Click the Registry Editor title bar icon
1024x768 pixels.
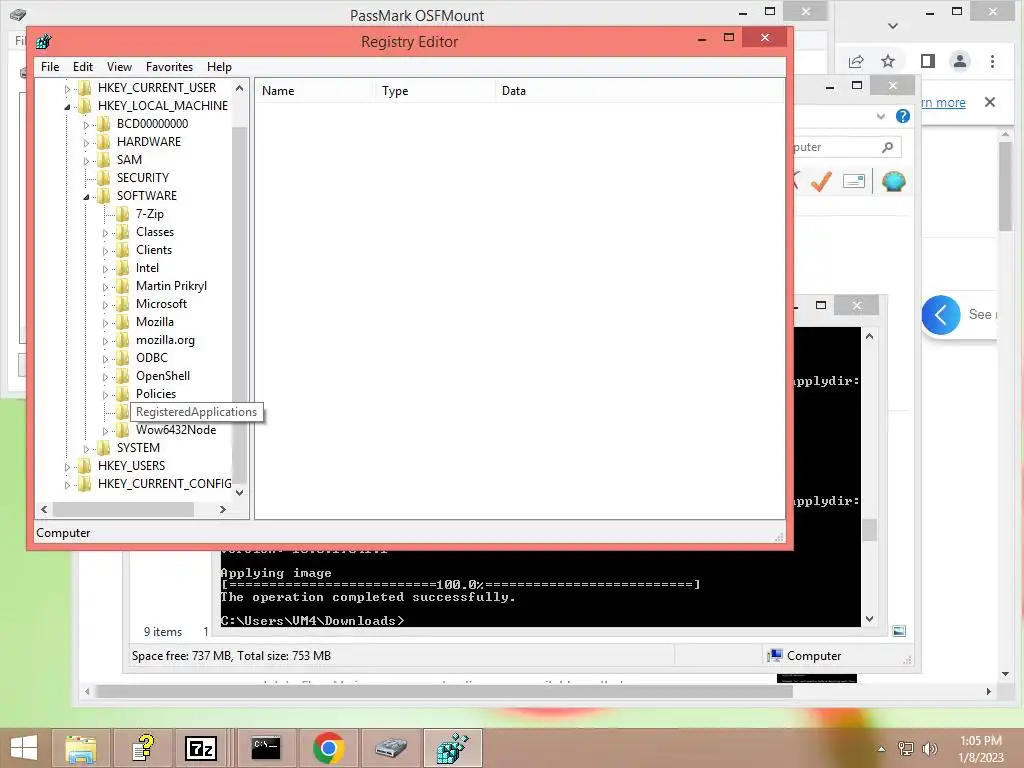pyautogui.click(x=44, y=42)
